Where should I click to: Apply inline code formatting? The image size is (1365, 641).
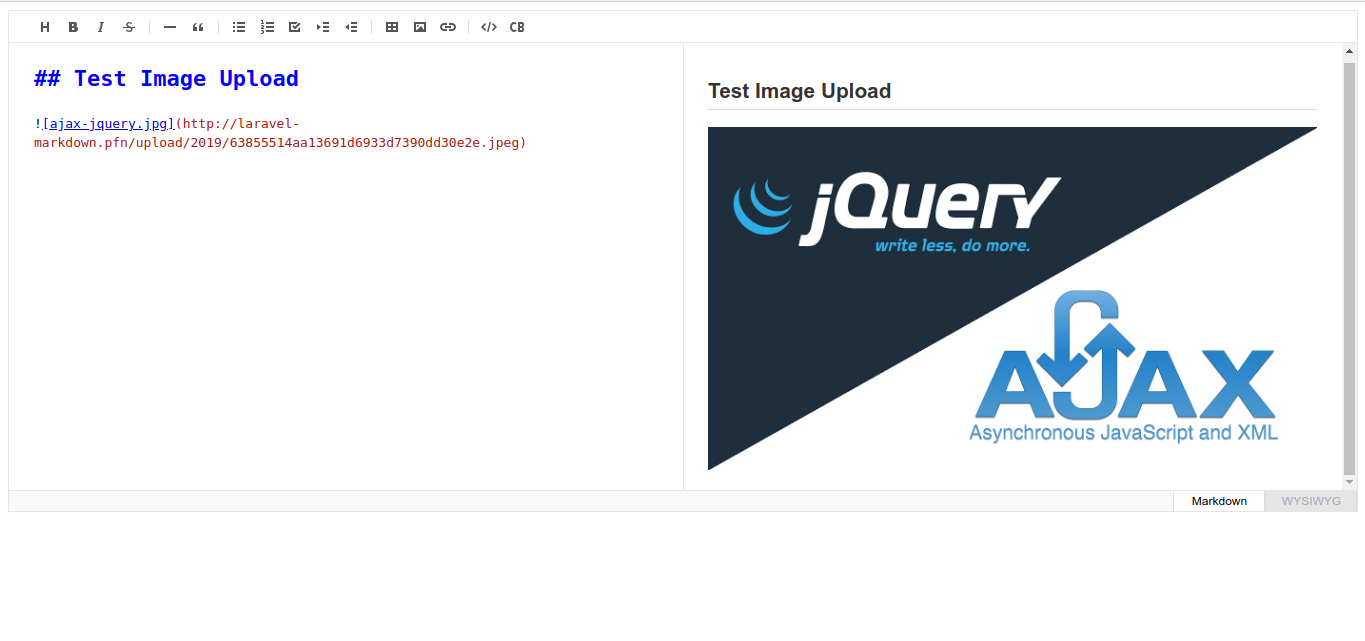[489, 27]
